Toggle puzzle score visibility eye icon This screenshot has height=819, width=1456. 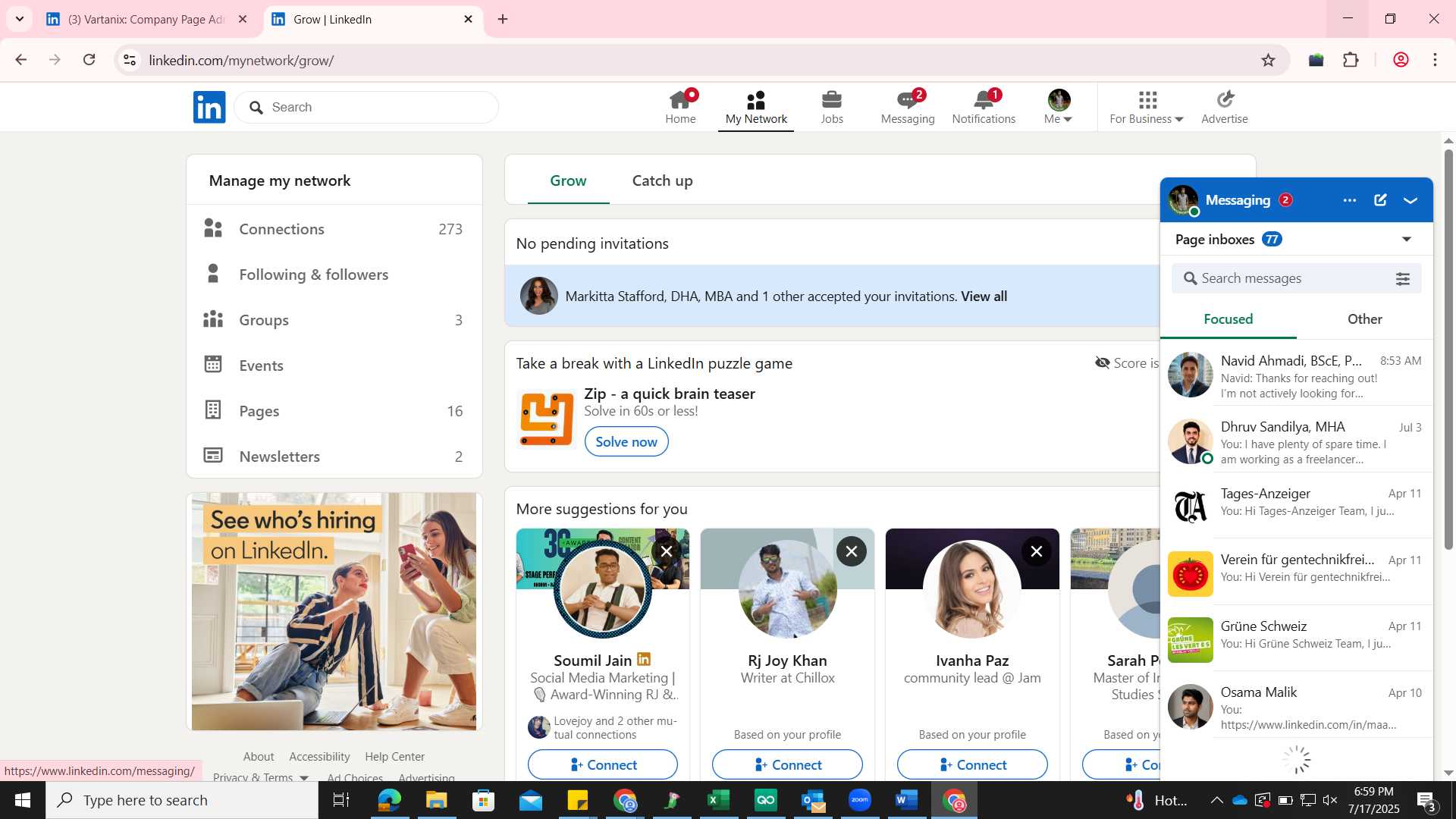pyautogui.click(x=1103, y=363)
